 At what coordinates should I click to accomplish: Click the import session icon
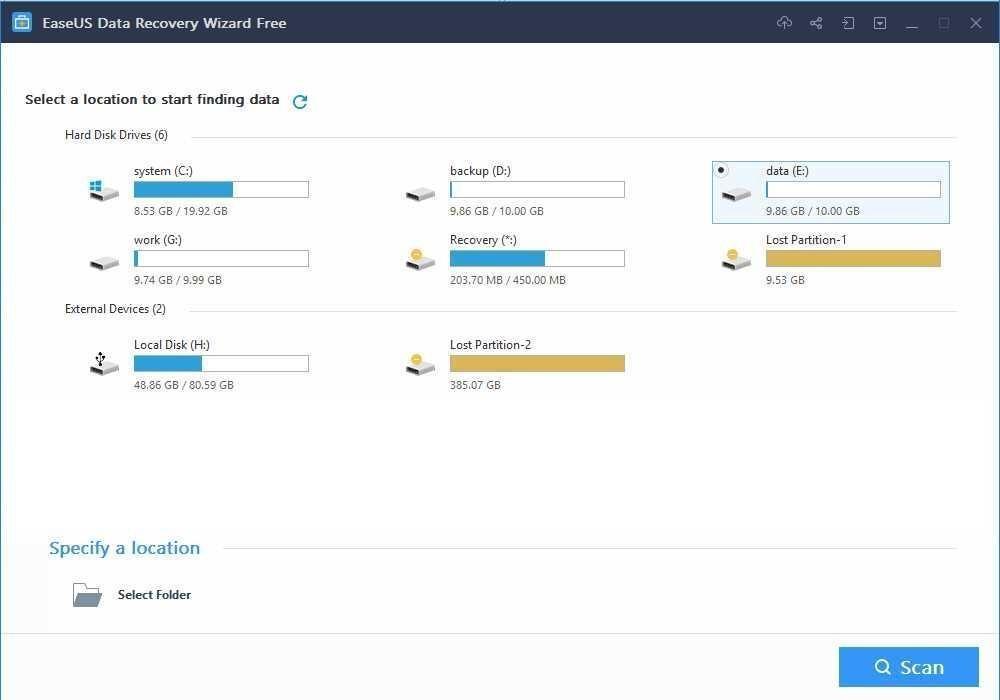point(848,23)
